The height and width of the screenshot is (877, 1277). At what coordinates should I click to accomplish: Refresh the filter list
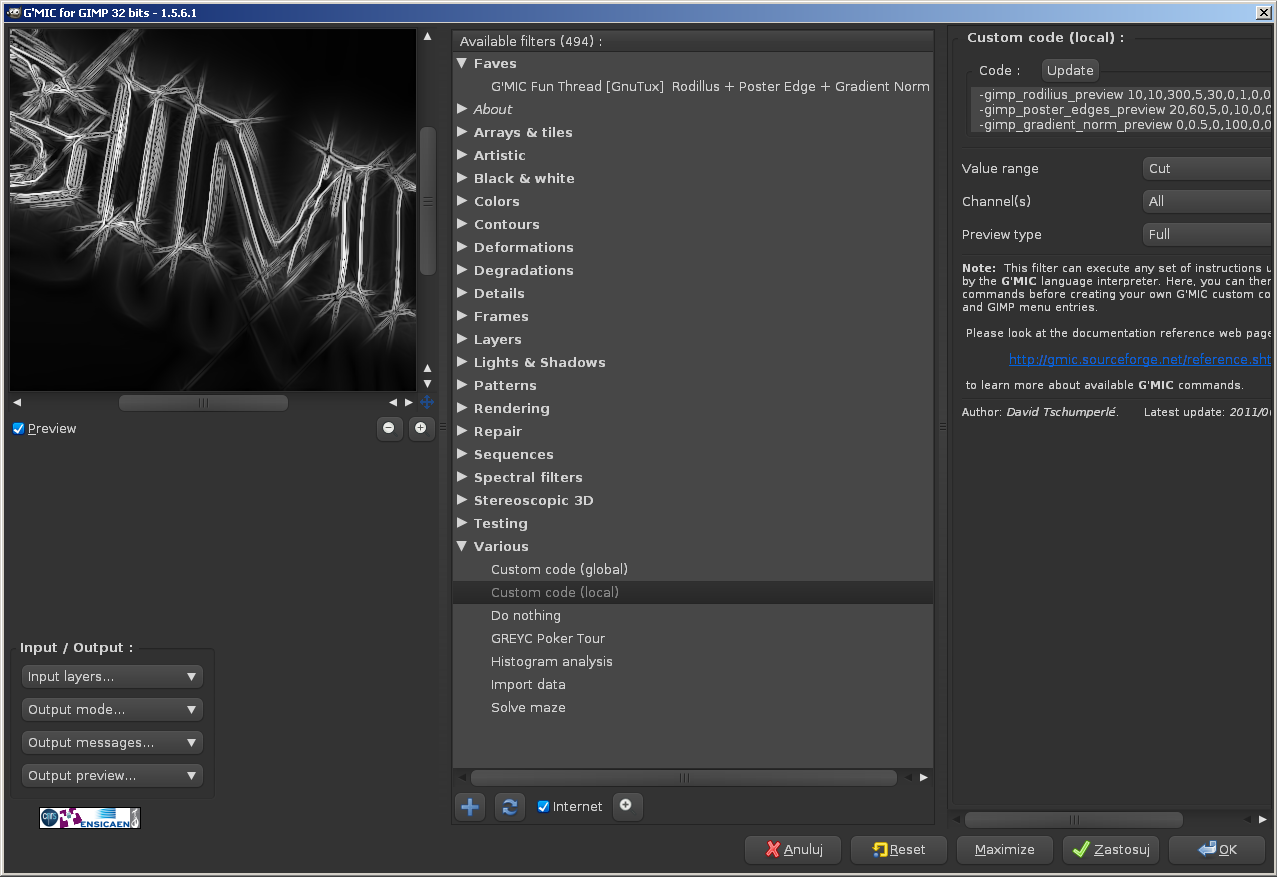tap(509, 807)
